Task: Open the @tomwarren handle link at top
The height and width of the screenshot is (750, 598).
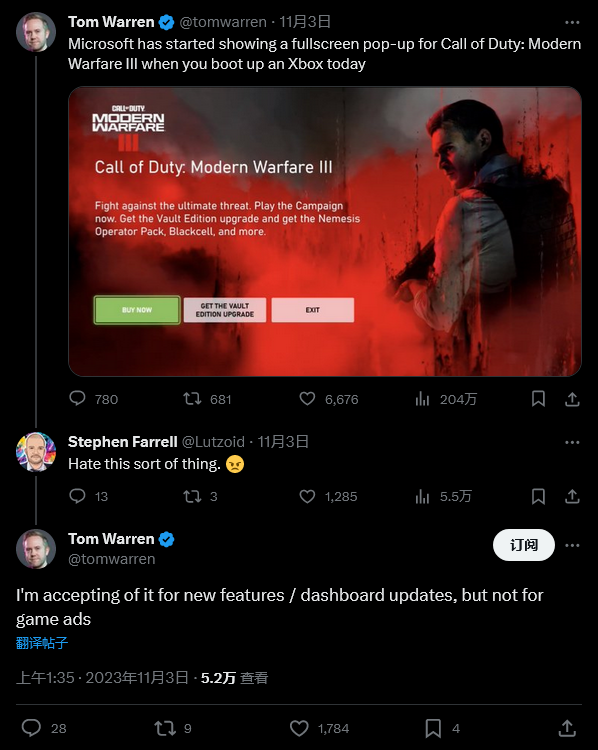Action: [223, 22]
